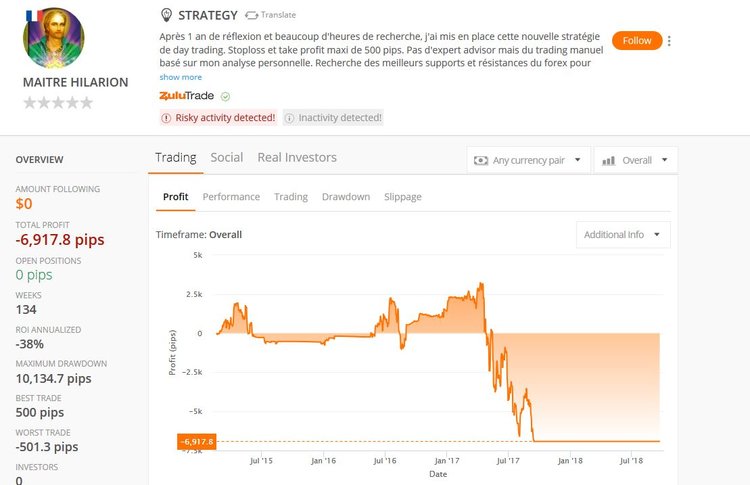
Task: Click the Inactivity detected info icon
Action: pos(290,118)
